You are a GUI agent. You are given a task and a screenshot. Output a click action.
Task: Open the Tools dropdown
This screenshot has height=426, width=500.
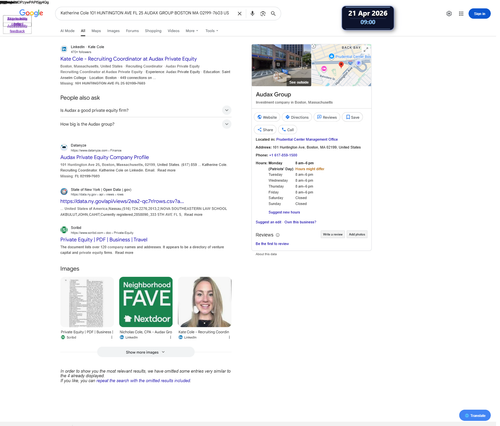212,31
